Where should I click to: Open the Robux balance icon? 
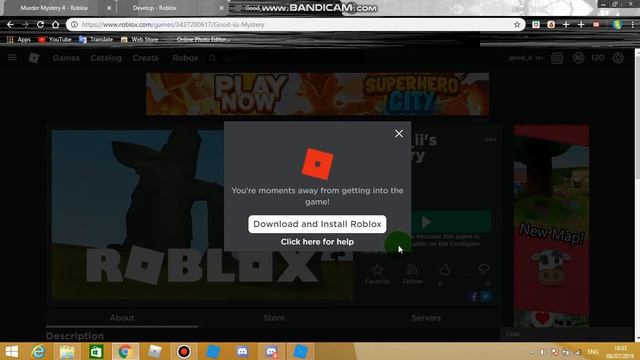pyautogui.click(x=578, y=58)
